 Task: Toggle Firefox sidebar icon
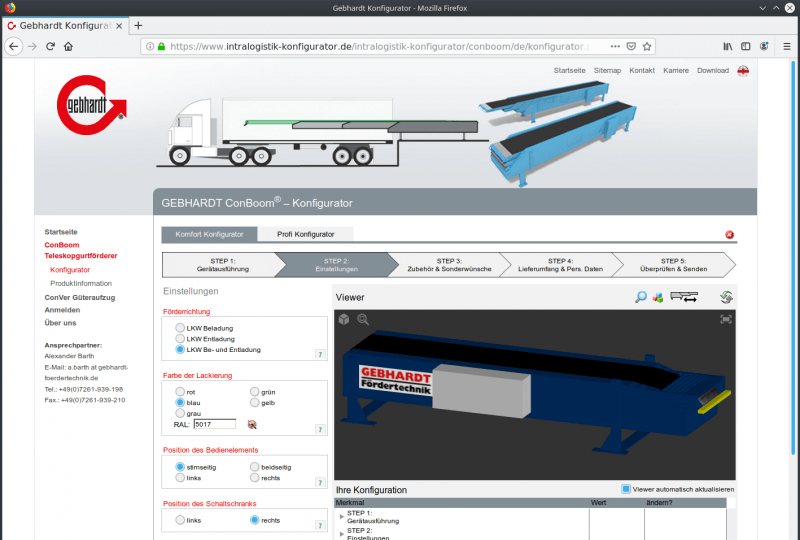click(745, 46)
